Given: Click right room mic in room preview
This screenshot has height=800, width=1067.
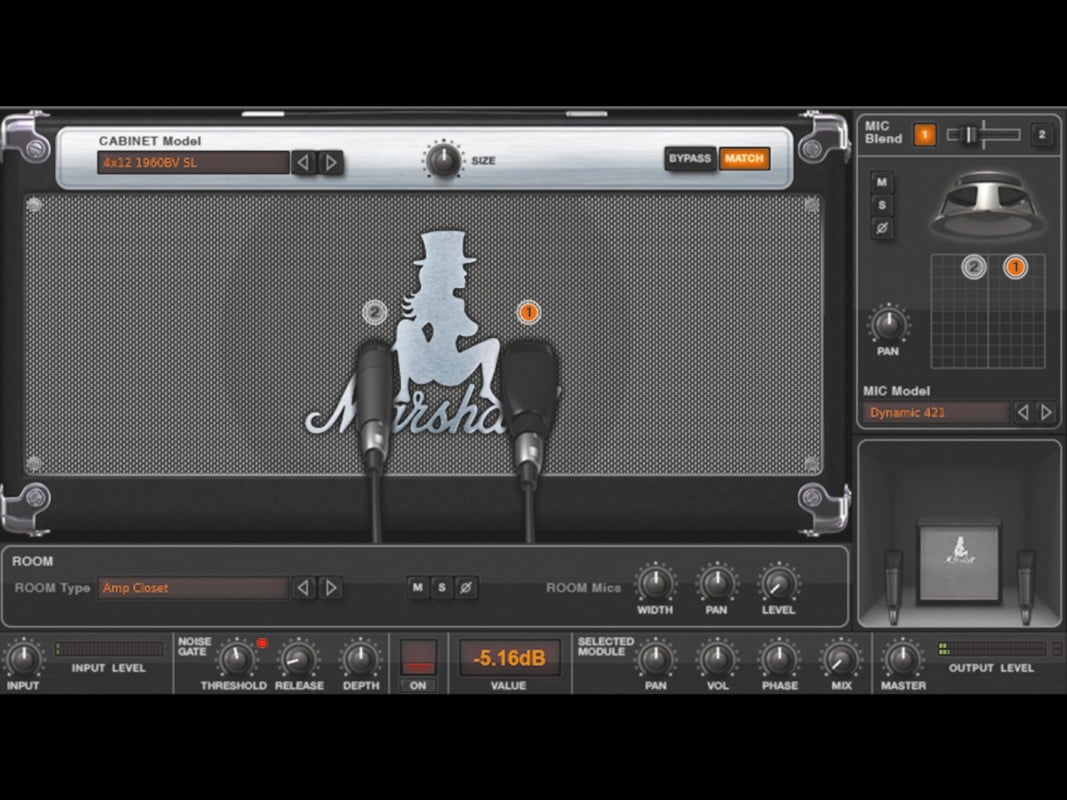Looking at the screenshot, I should click(1026, 586).
